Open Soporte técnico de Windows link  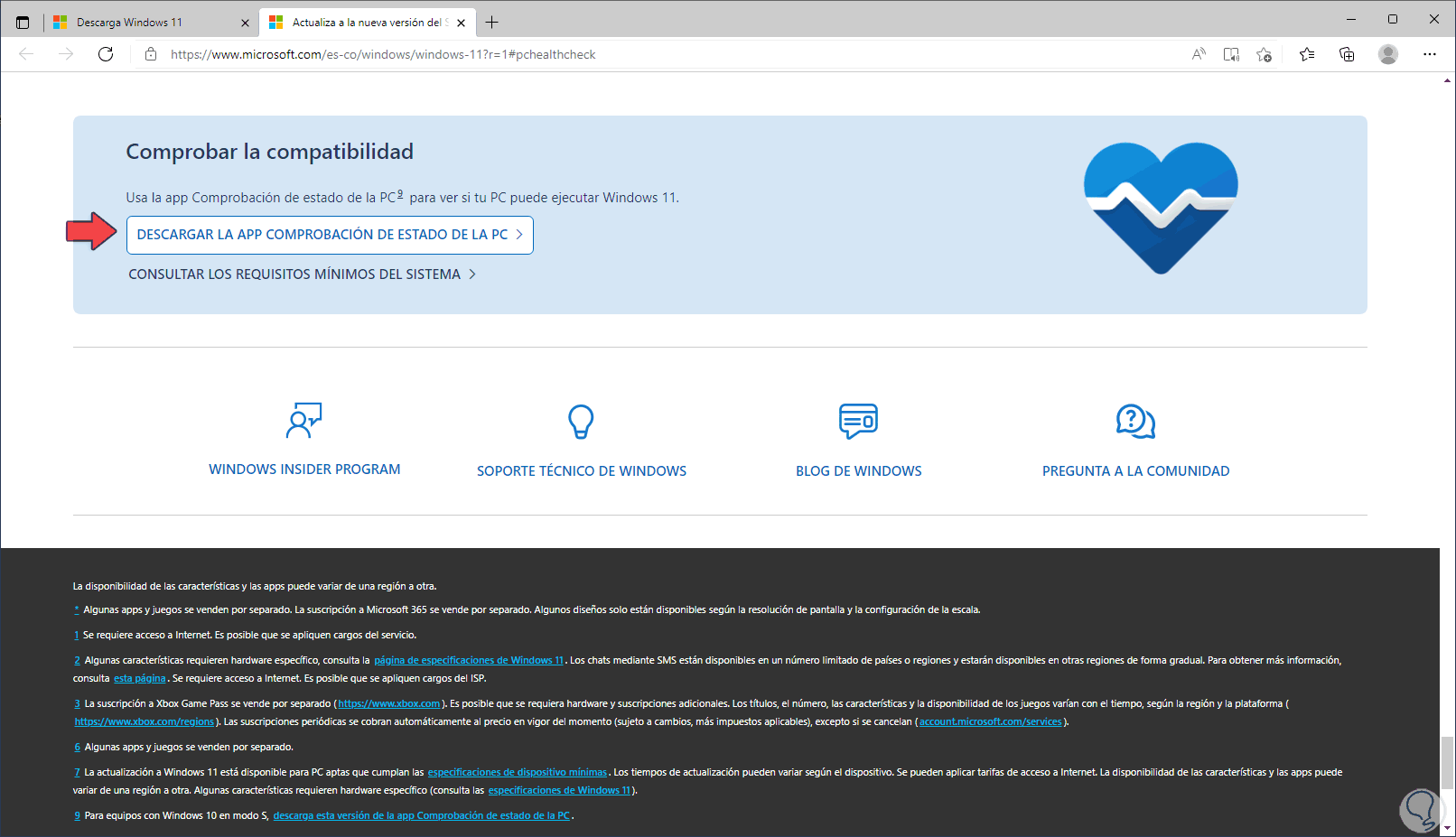point(582,471)
